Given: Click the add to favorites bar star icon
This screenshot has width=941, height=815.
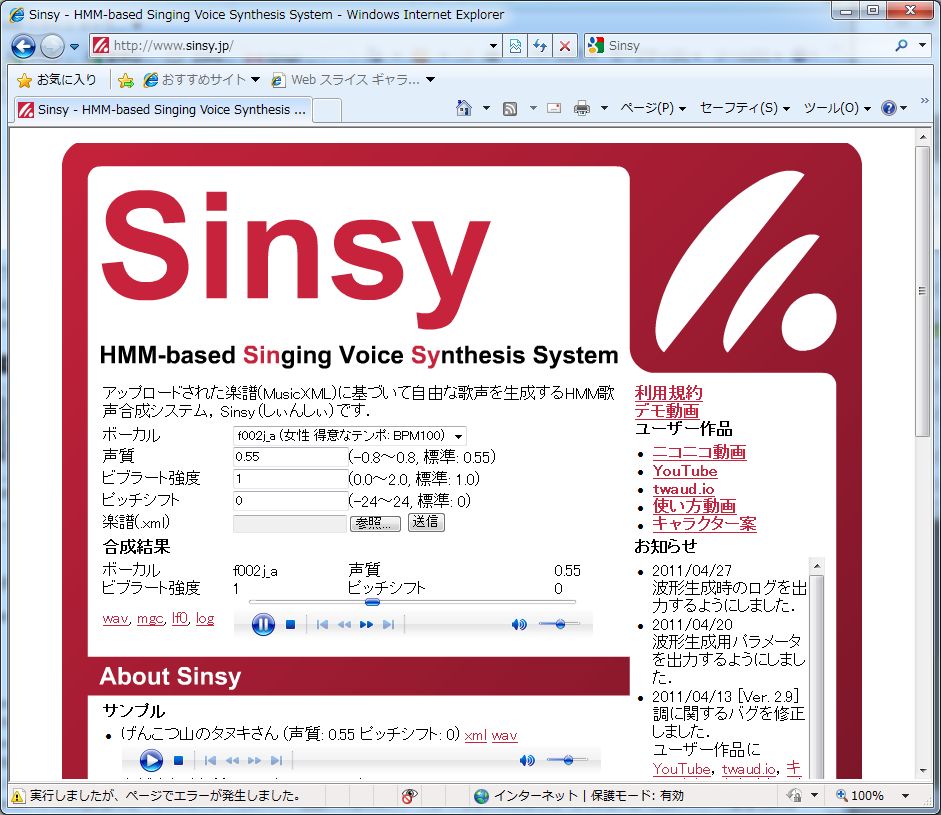Looking at the screenshot, I should (x=125, y=80).
